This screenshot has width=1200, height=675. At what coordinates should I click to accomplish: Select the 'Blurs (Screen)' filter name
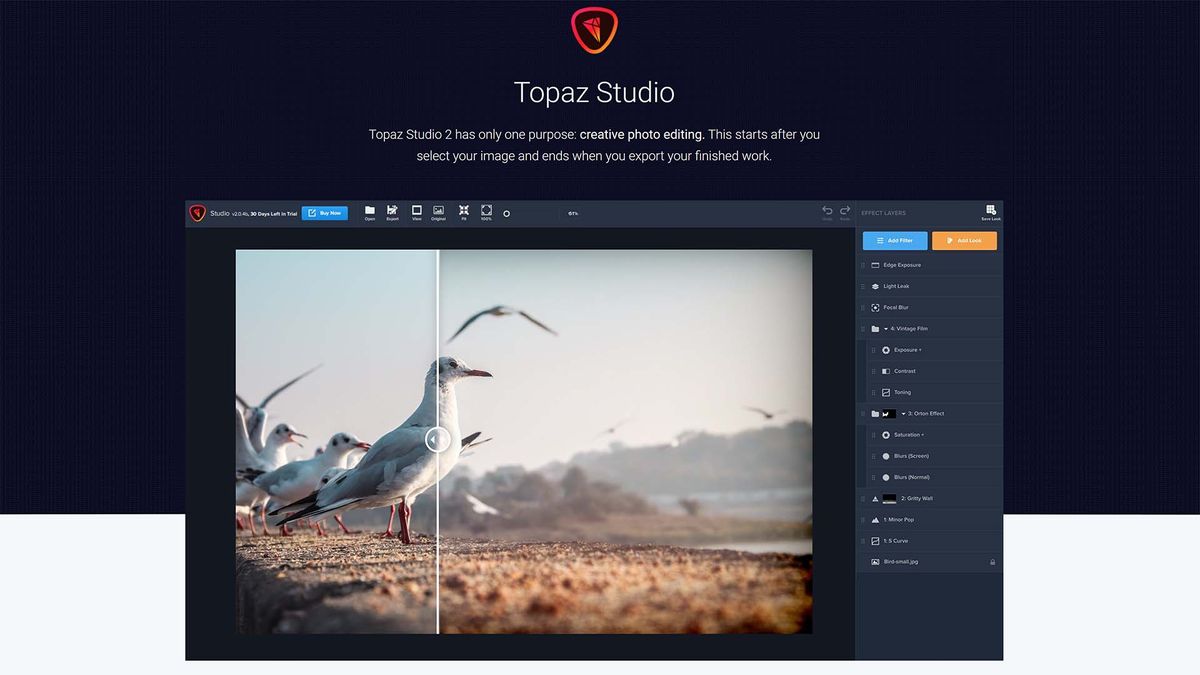click(x=912, y=456)
